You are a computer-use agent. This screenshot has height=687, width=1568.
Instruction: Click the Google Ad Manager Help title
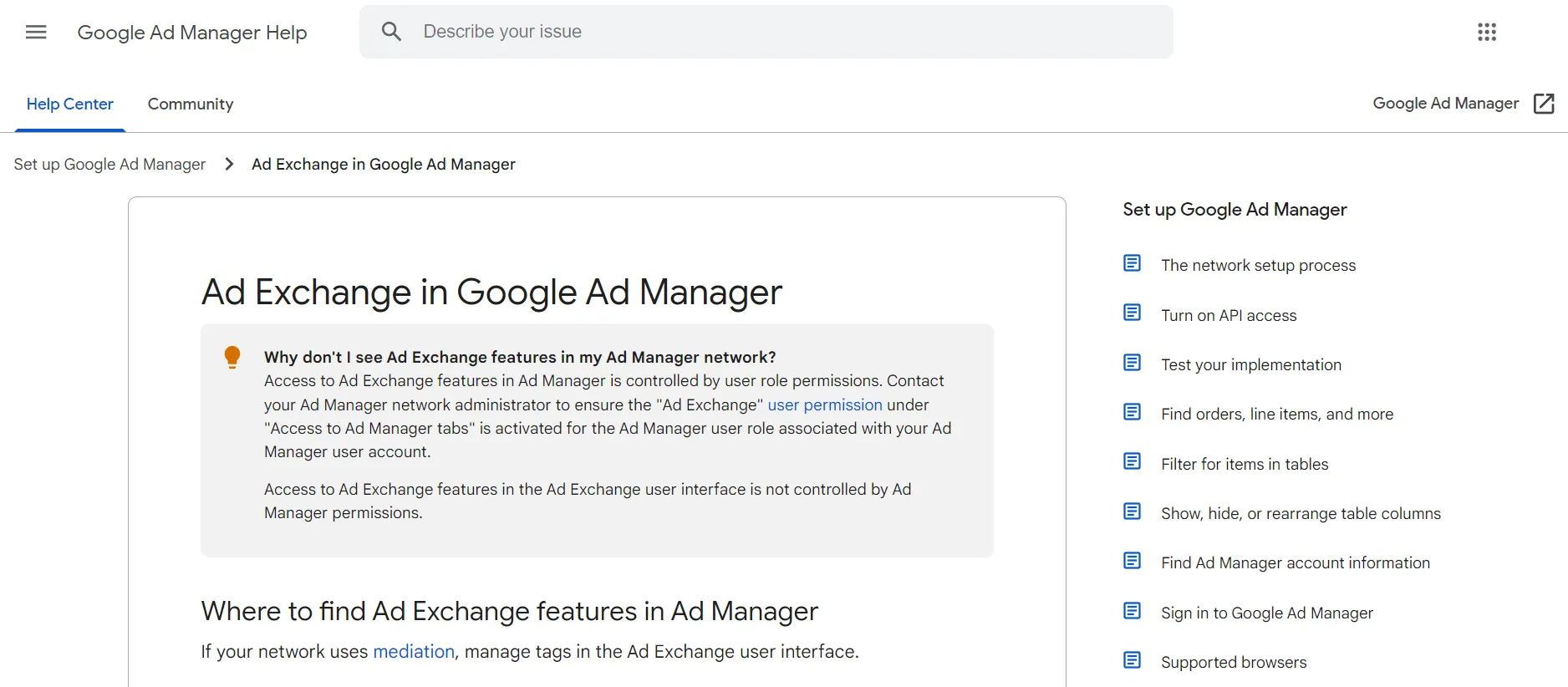(x=192, y=33)
